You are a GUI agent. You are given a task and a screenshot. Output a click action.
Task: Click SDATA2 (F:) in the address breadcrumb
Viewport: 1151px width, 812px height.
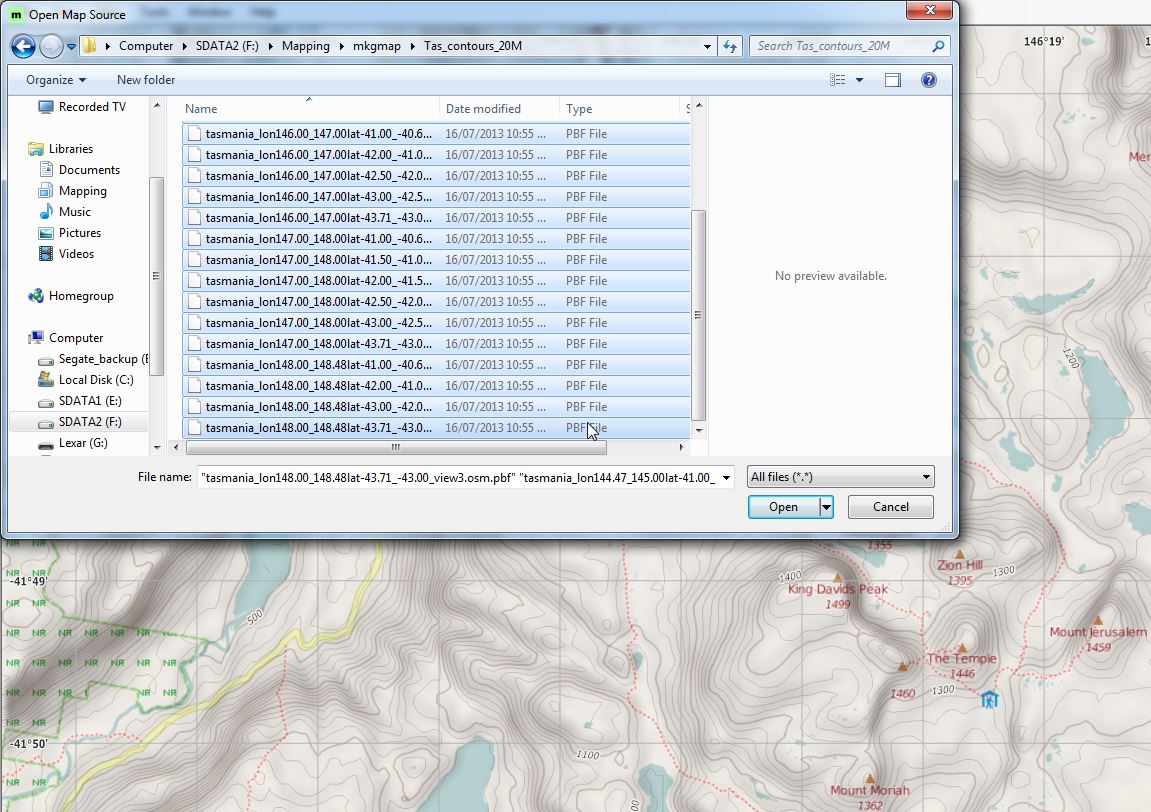227,46
